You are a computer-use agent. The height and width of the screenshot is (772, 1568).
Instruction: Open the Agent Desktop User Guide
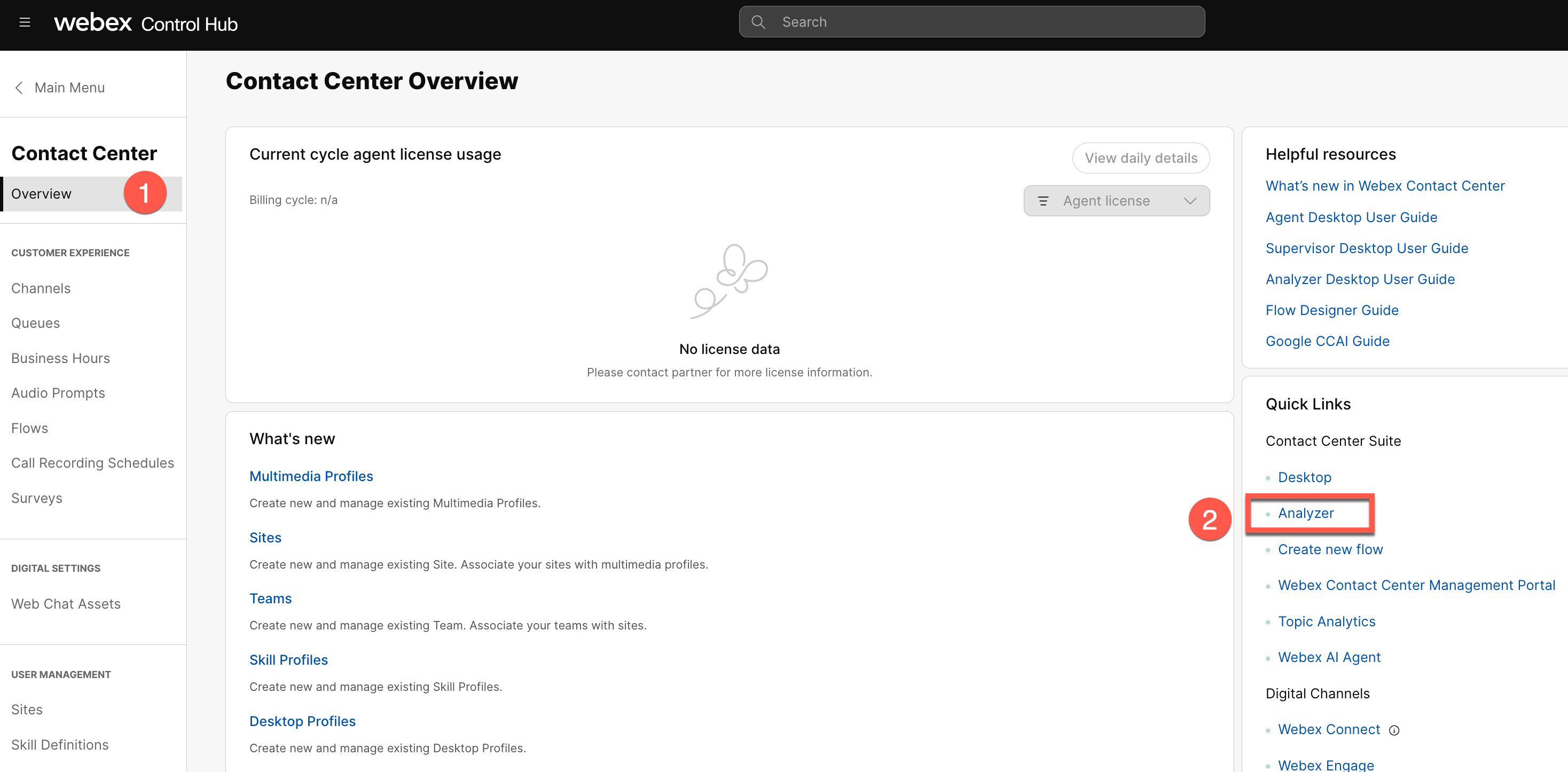(x=1351, y=217)
